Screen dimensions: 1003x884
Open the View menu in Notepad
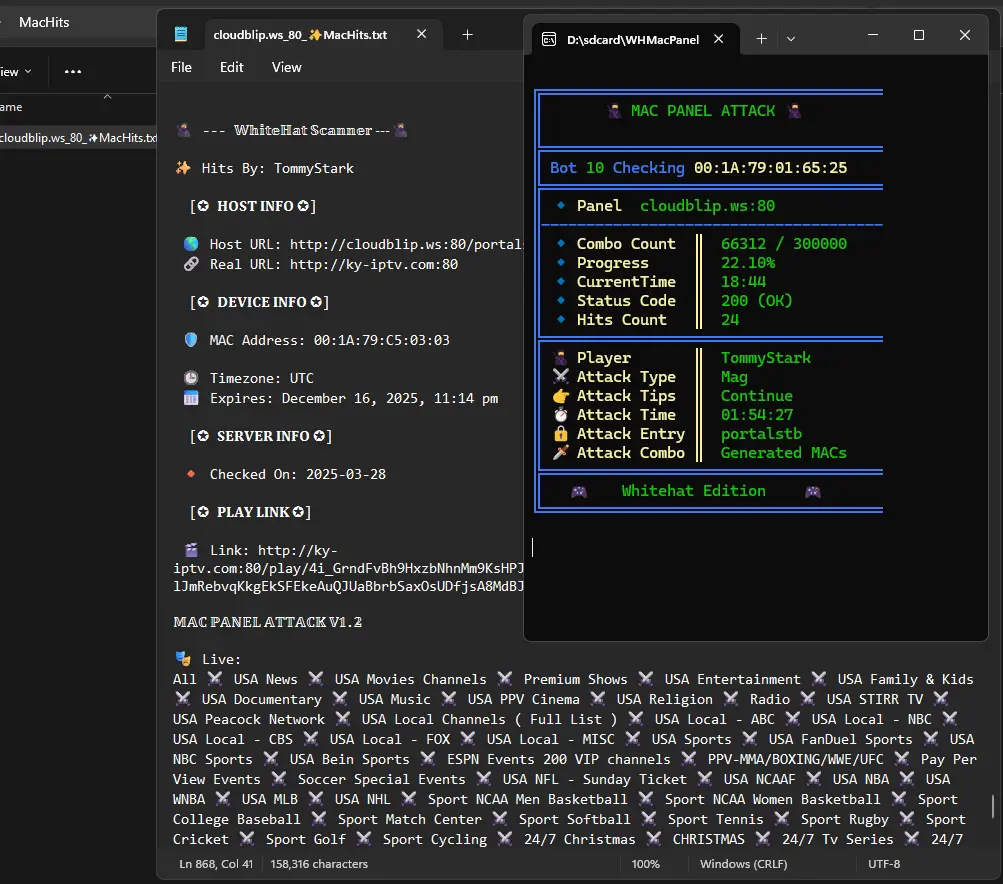pyautogui.click(x=287, y=67)
